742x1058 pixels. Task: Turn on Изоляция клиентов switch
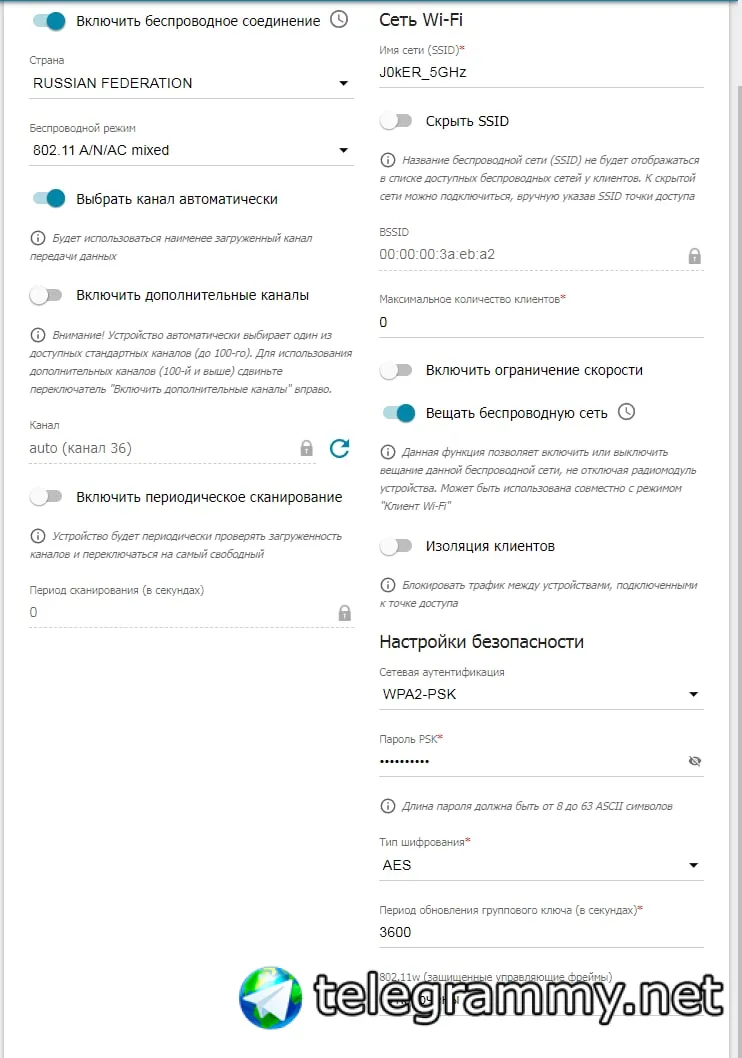[396, 546]
